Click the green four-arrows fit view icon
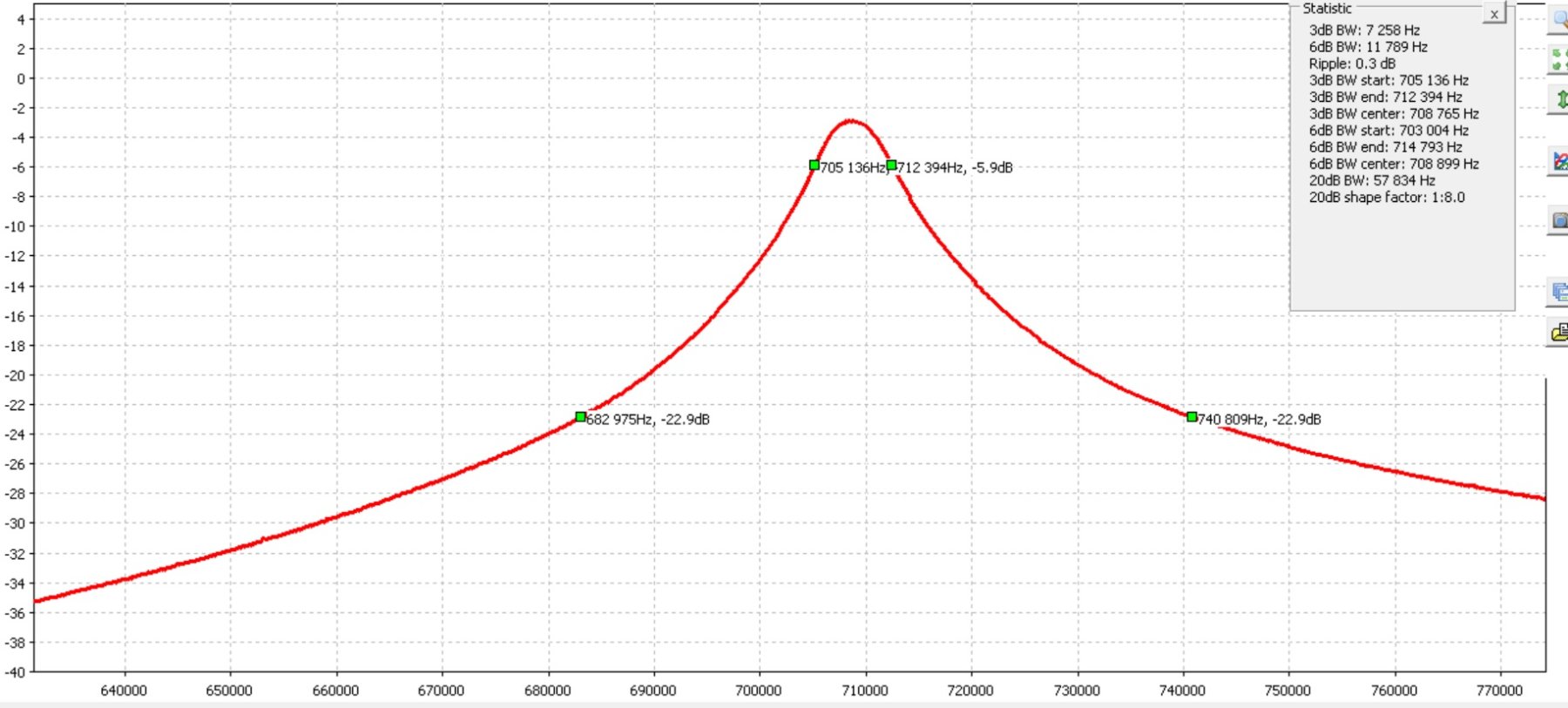1568x708 pixels. [1558, 60]
